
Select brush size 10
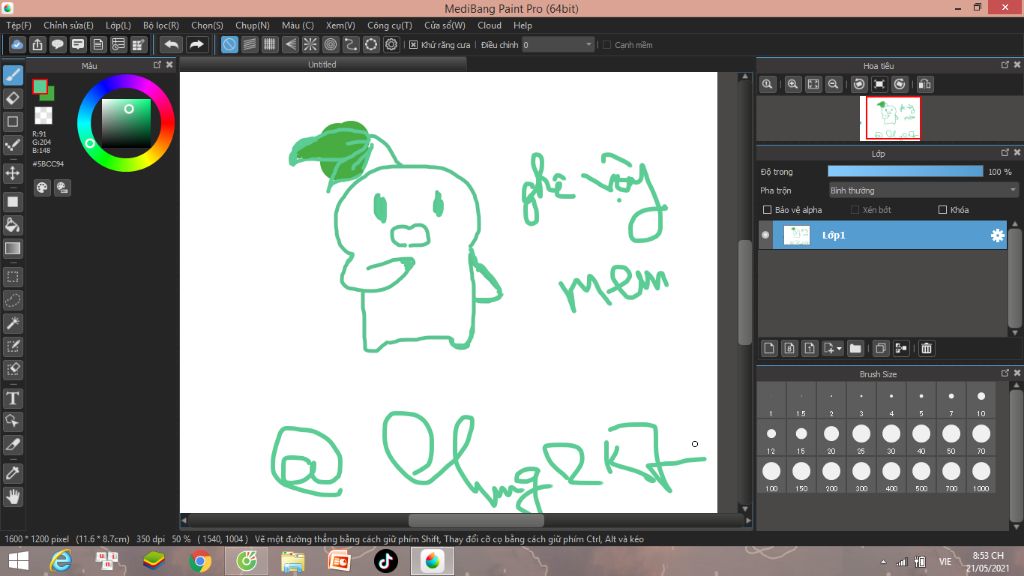(x=981, y=402)
